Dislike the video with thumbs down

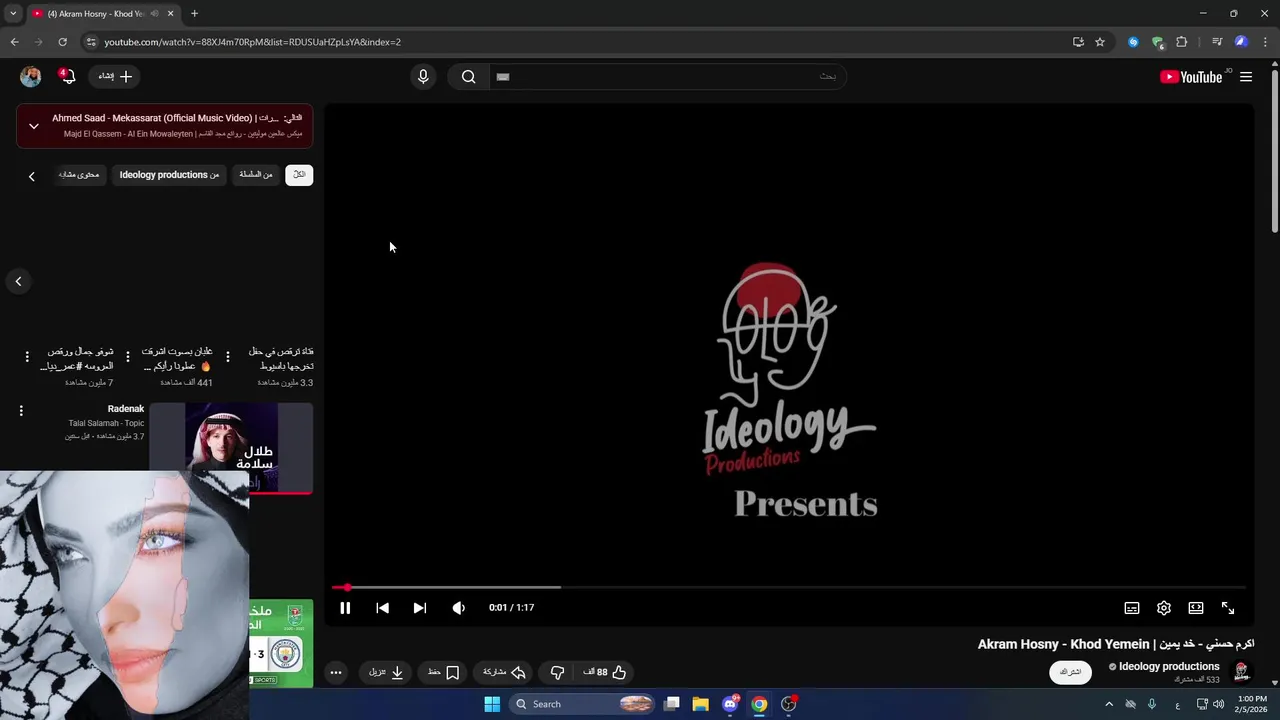557,672
